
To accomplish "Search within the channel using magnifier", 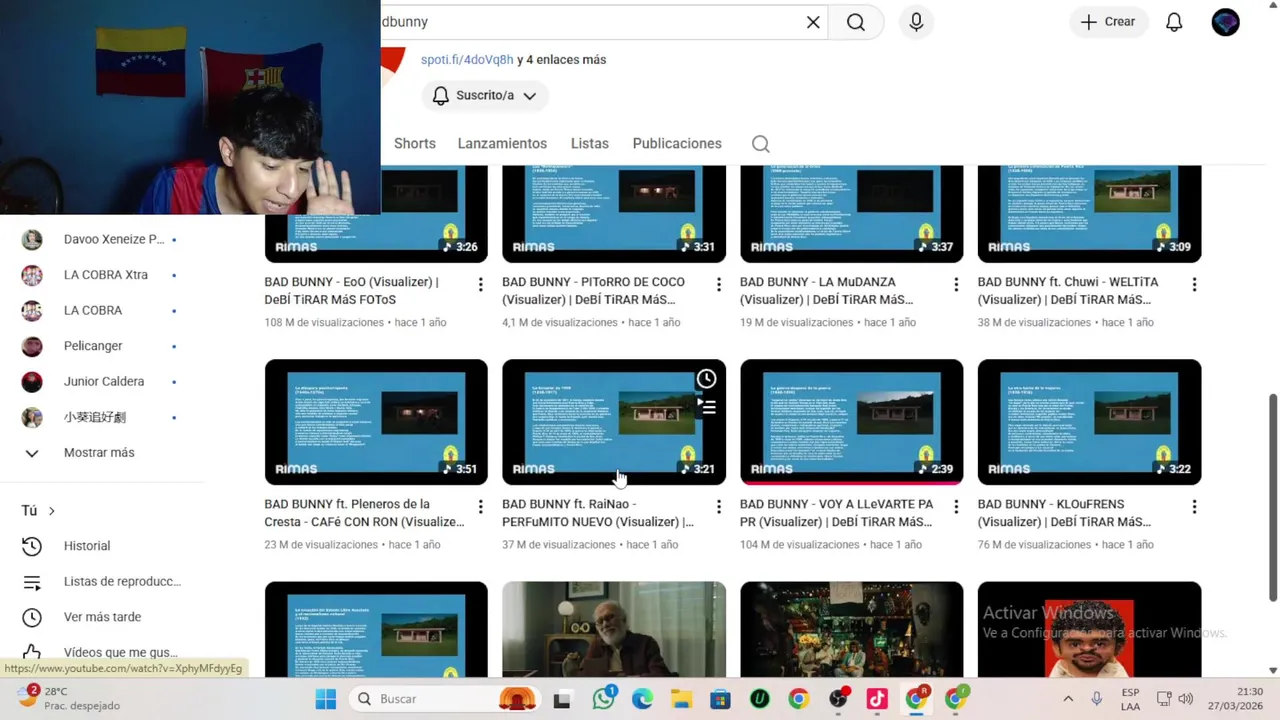I will [761, 144].
